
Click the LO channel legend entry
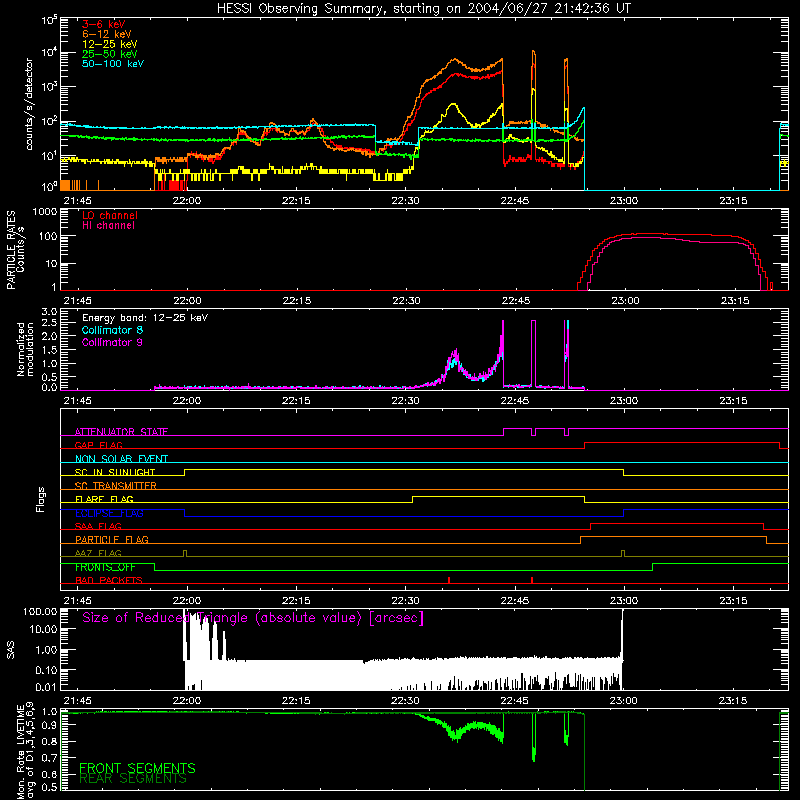coord(110,215)
